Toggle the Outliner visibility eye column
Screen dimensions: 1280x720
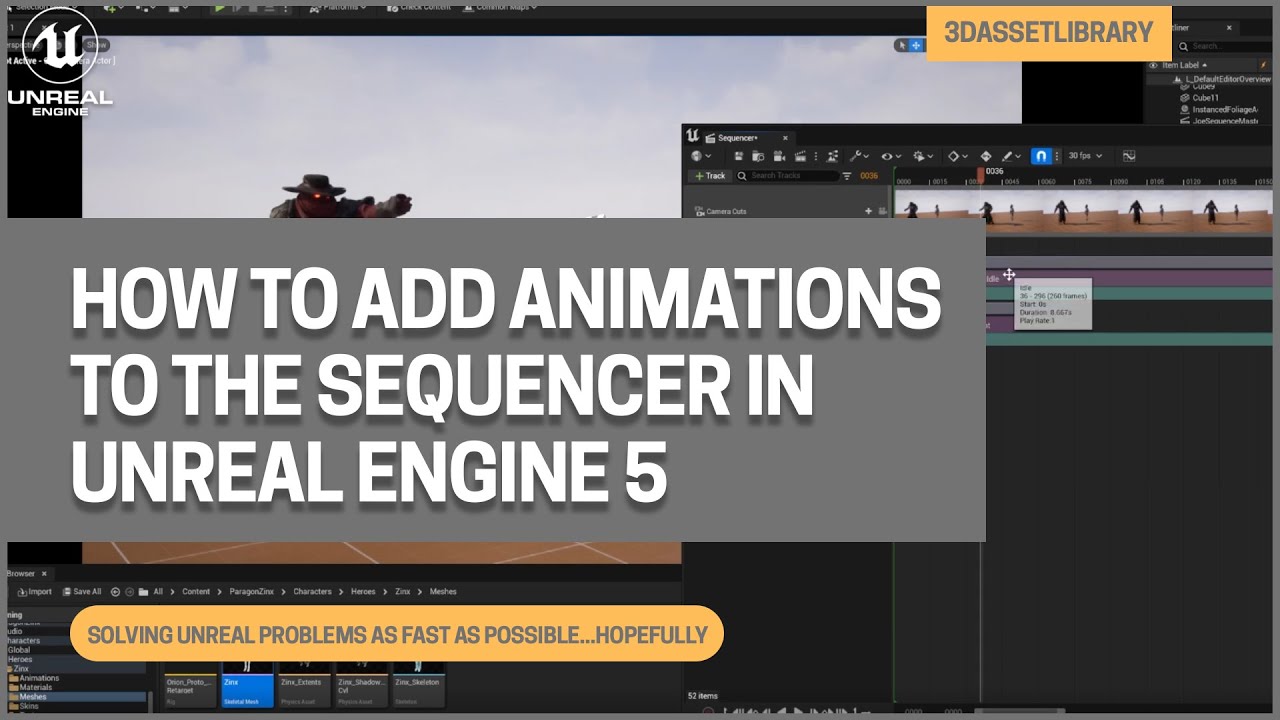point(1153,65)
